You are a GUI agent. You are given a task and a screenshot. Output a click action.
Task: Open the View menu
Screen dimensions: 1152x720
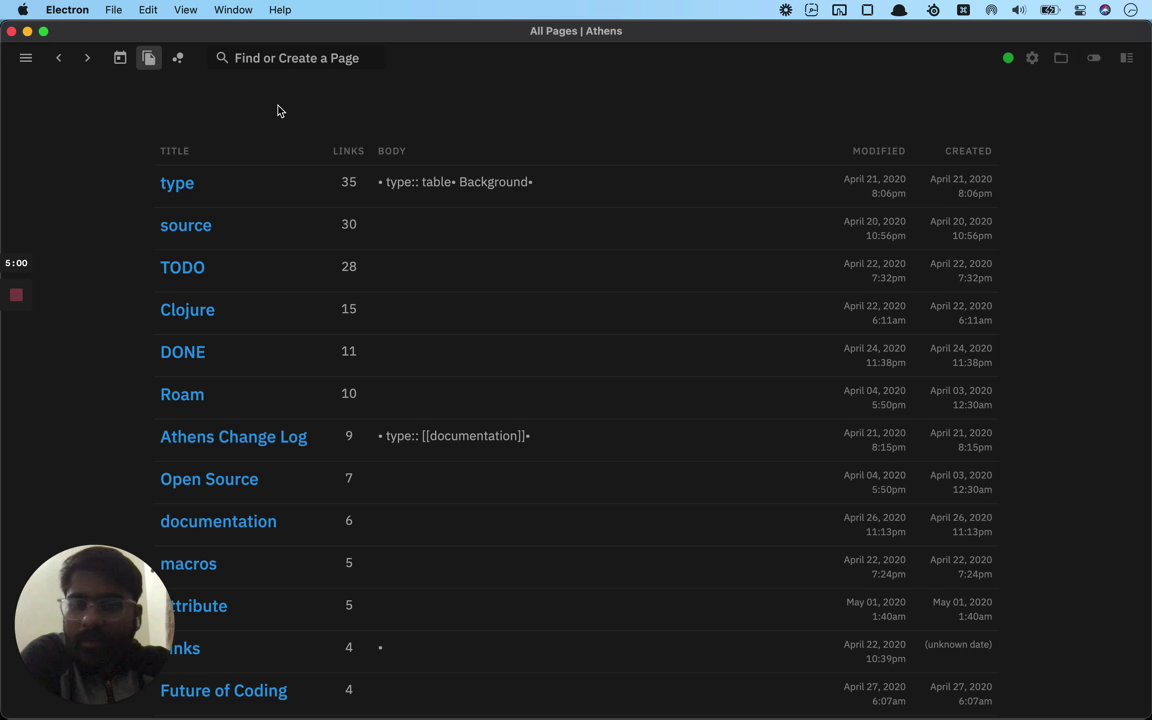pyautogui.click(x=185, y=10)
